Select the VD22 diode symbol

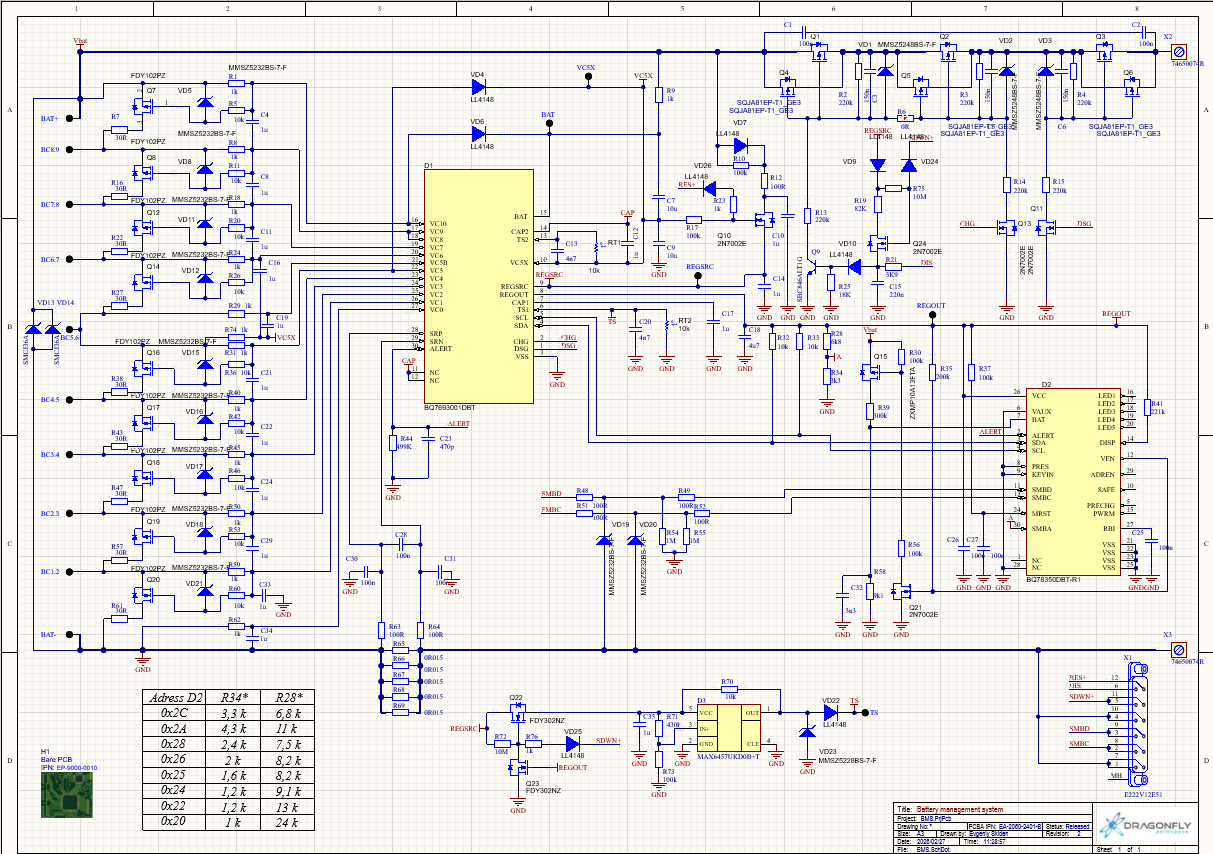click(x=831, y=712)
